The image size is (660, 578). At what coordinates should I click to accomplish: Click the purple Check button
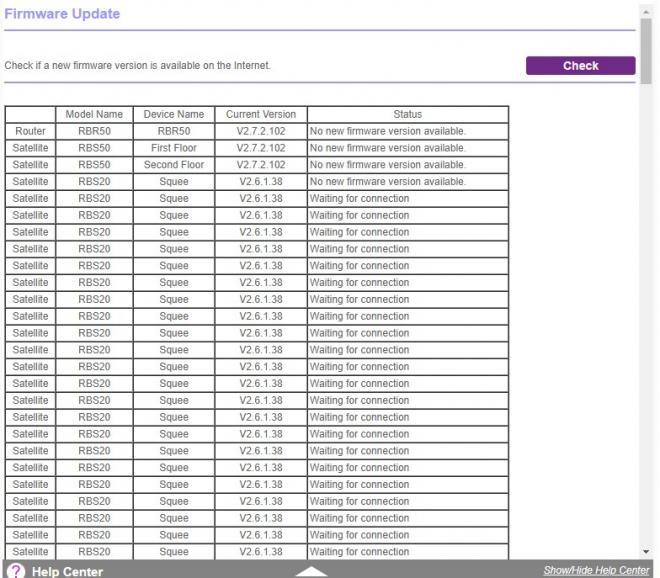(x=580, y=66)
